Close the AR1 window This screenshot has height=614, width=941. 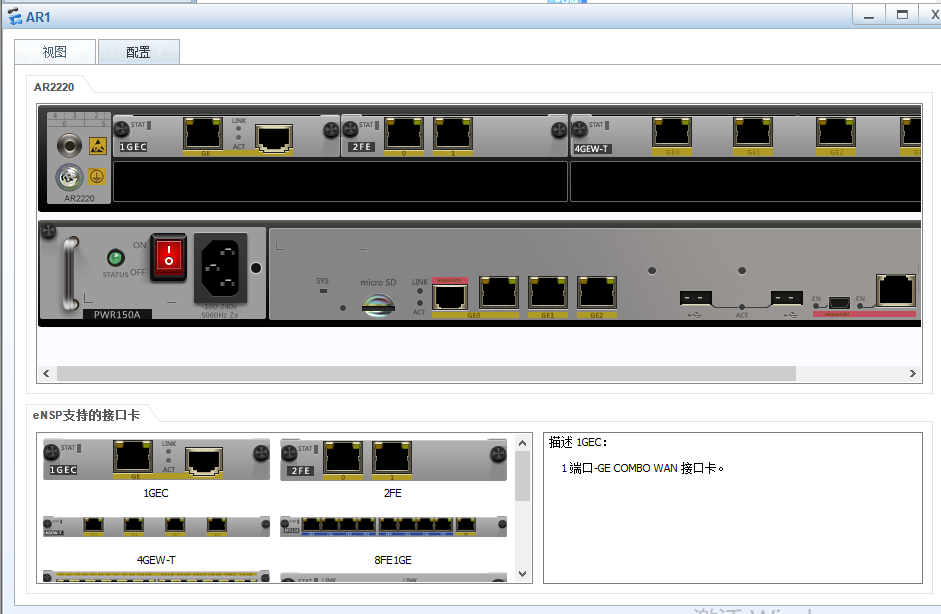click(x=933, y=15)
